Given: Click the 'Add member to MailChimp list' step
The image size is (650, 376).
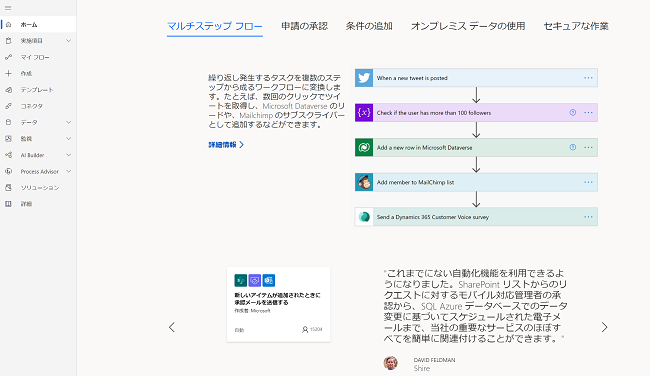Looking at the screenshot, I should (x=476, y=182).
